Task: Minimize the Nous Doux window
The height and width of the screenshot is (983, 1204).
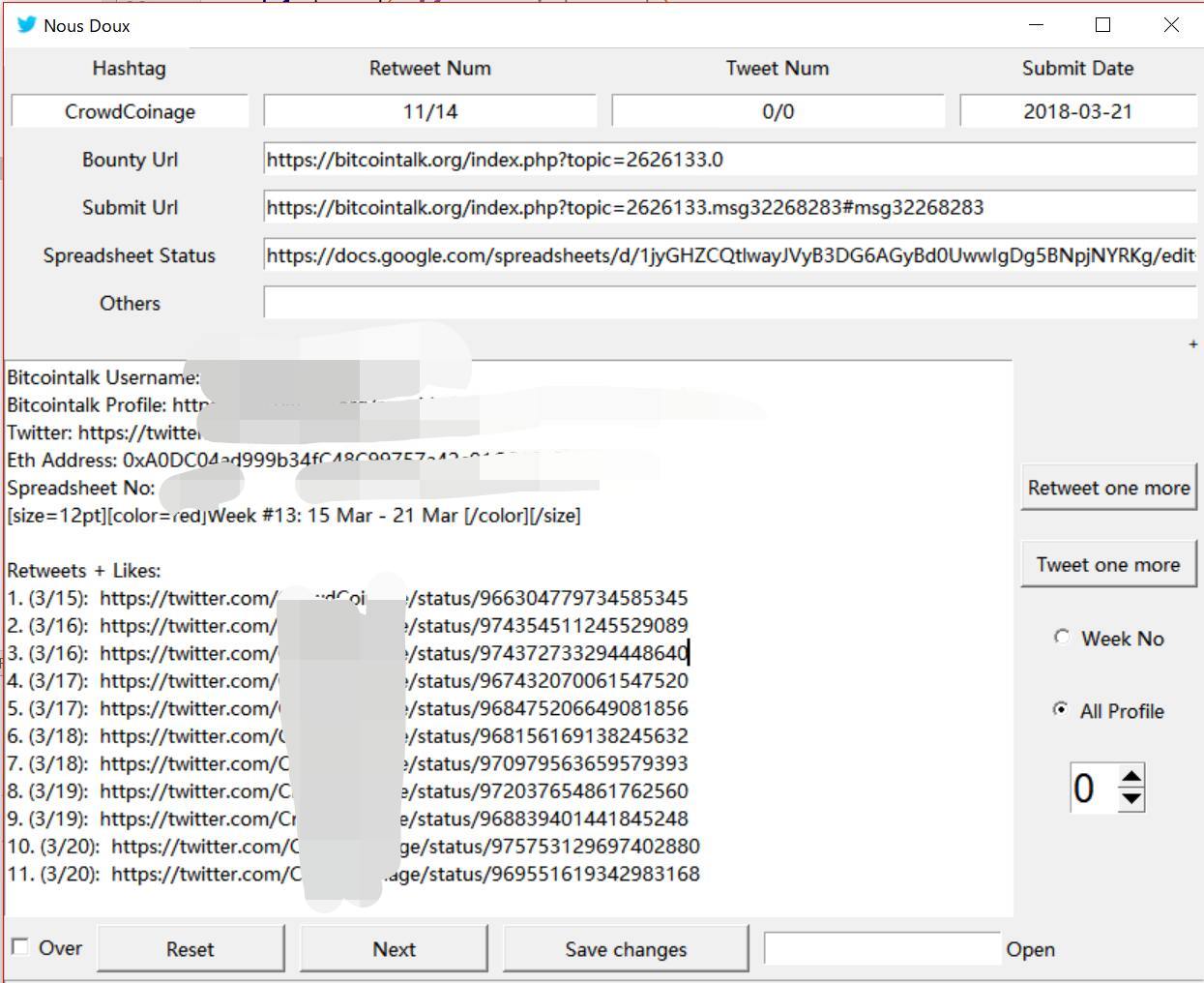Action: click(1037, 25)
